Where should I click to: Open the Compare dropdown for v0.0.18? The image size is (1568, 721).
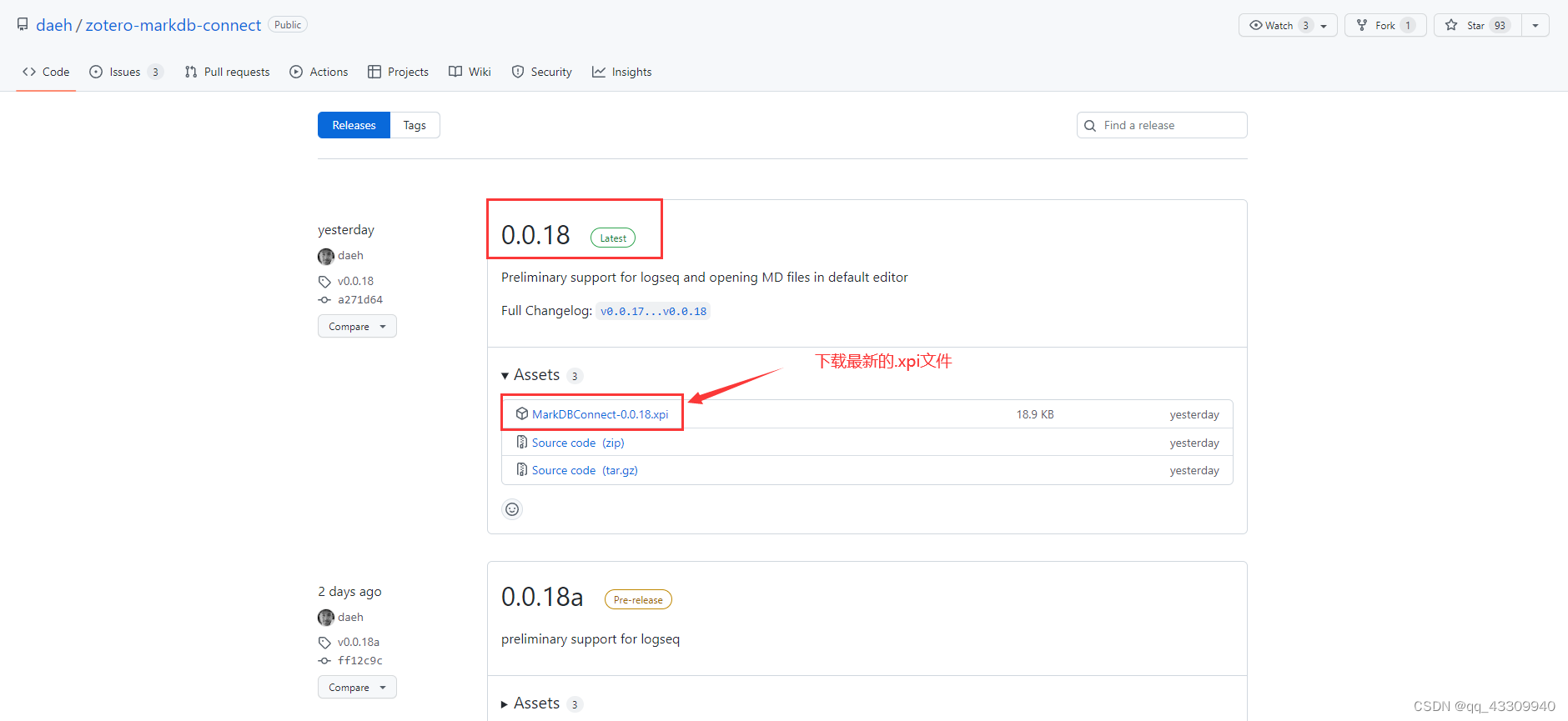coord(357,326)
